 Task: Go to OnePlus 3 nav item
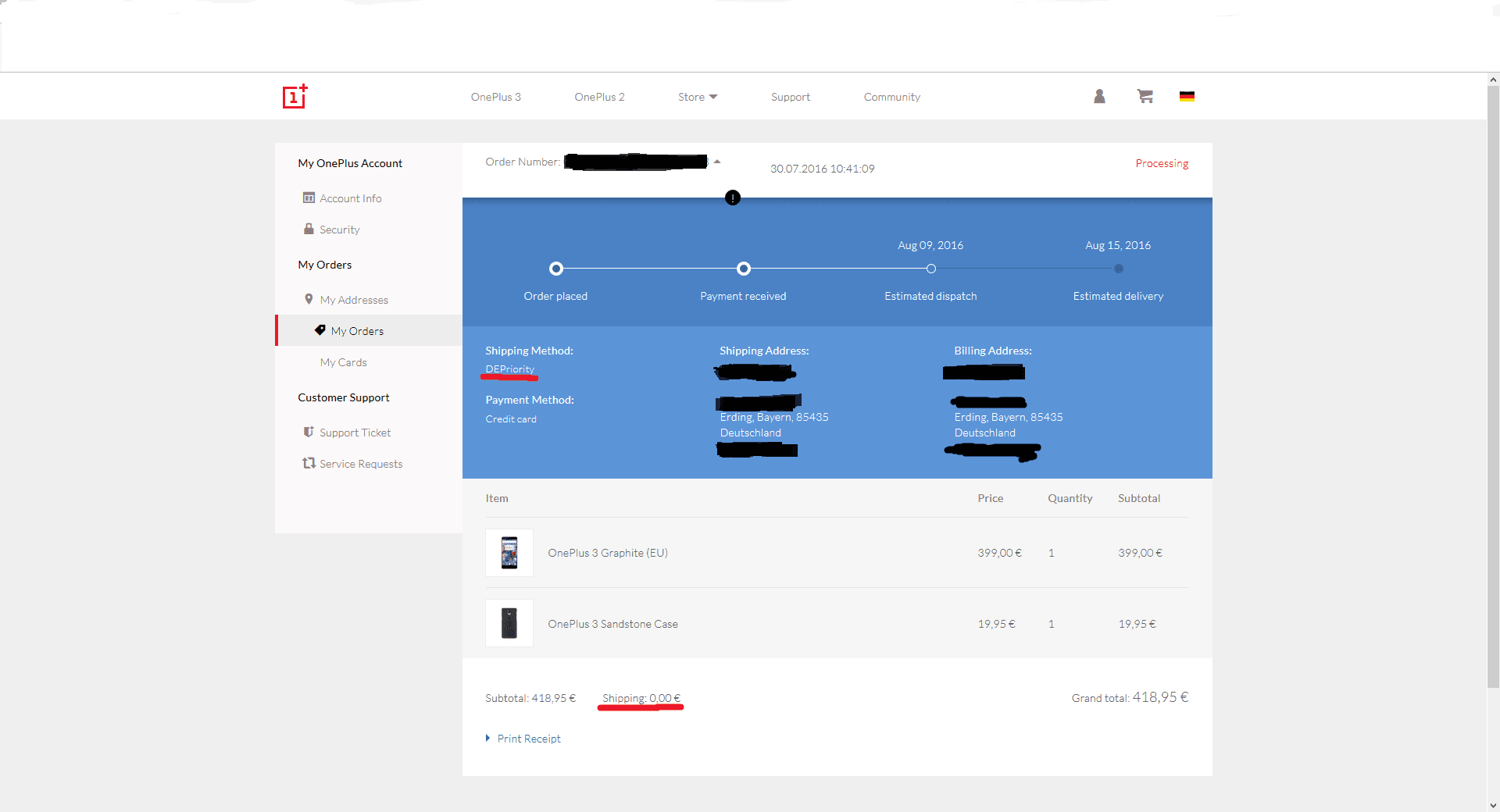pyautogui.click(x=495, y=97)
